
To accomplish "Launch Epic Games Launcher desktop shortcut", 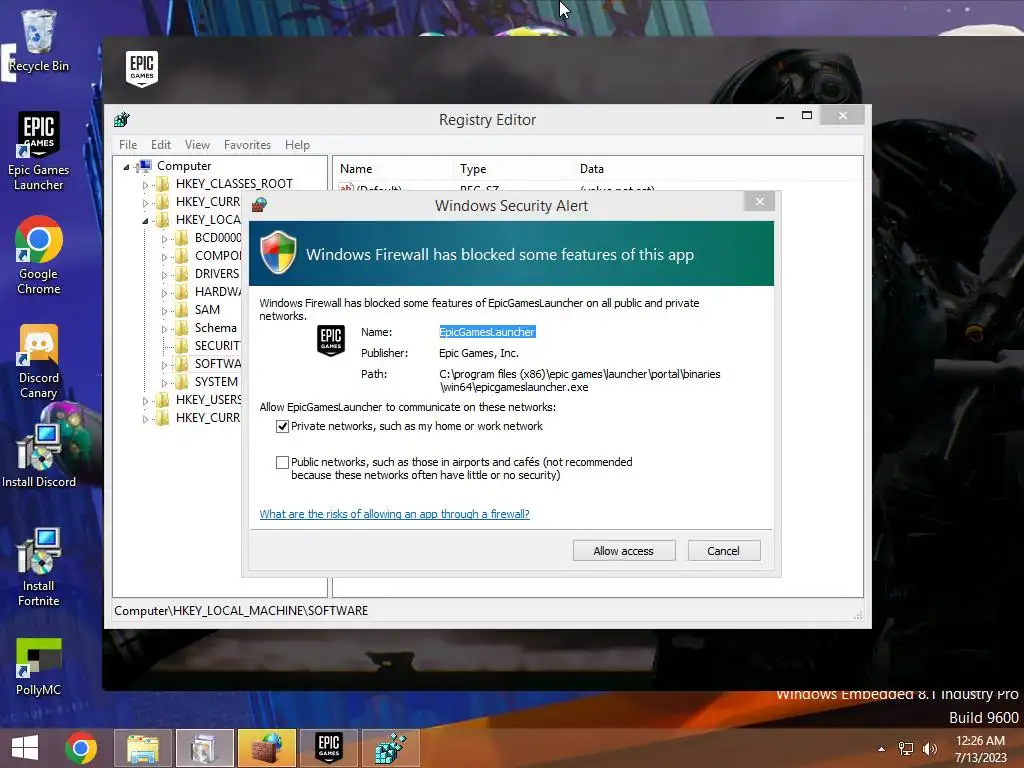I will (39, 151).
